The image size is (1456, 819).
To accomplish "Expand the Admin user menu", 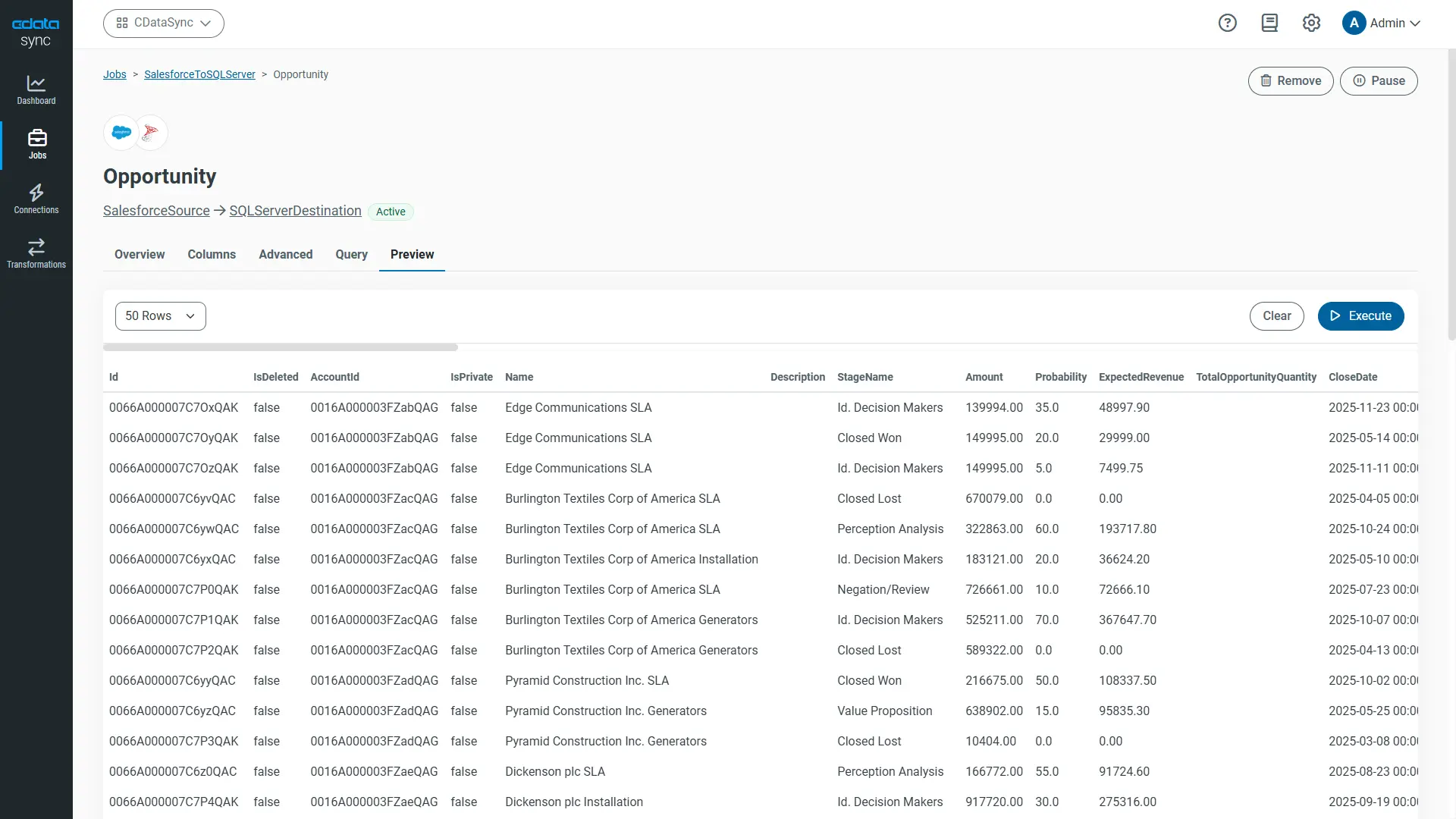I will click(x=1381, y=23).
